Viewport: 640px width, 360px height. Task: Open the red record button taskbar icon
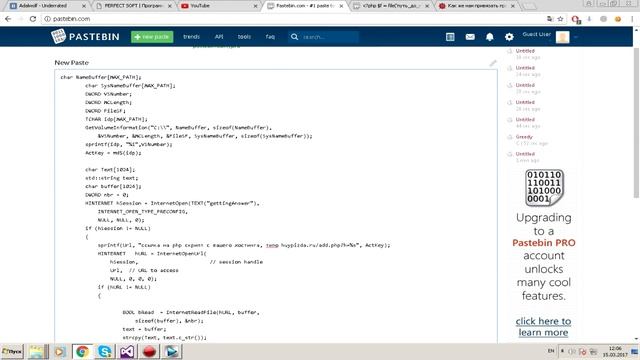click(149, 351)
